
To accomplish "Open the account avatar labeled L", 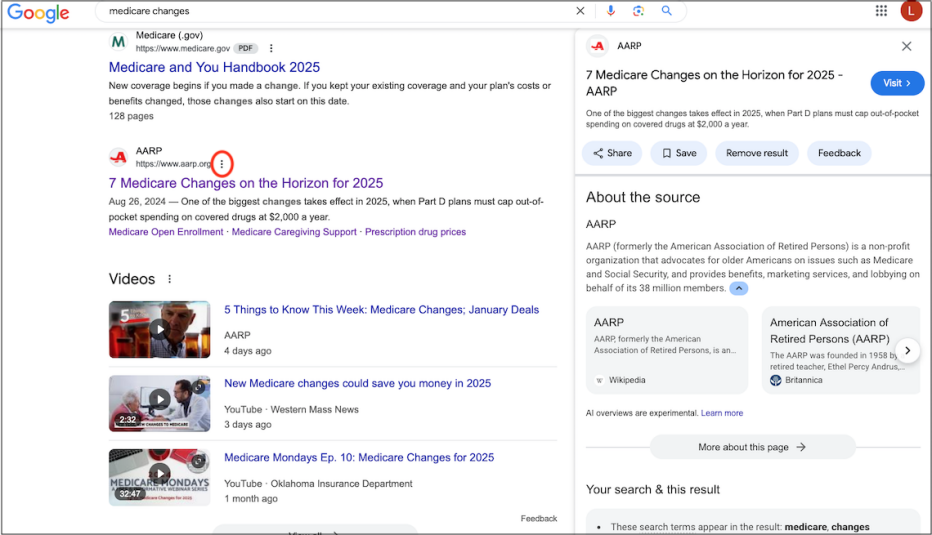I will coord(911,11).
